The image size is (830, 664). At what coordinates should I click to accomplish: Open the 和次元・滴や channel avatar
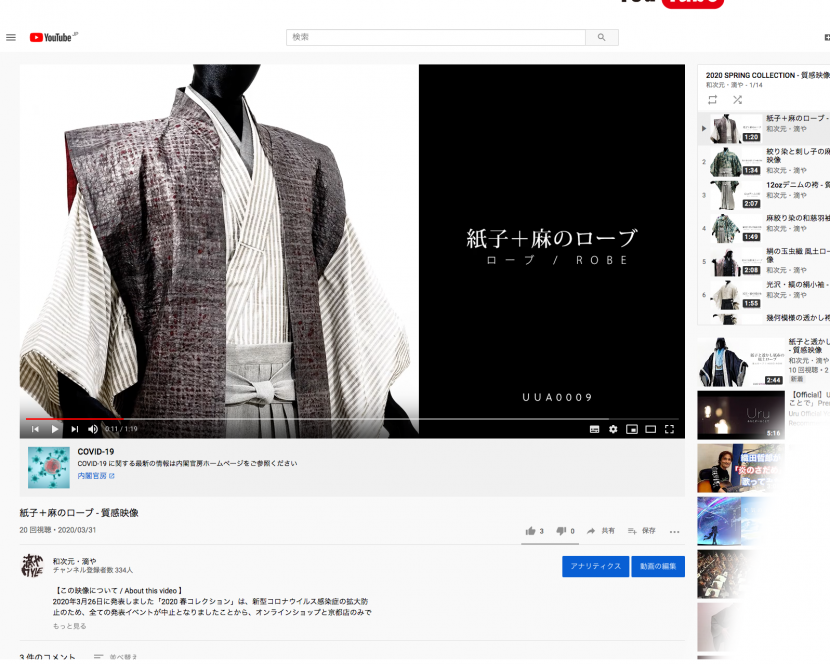tap(32, 566)
